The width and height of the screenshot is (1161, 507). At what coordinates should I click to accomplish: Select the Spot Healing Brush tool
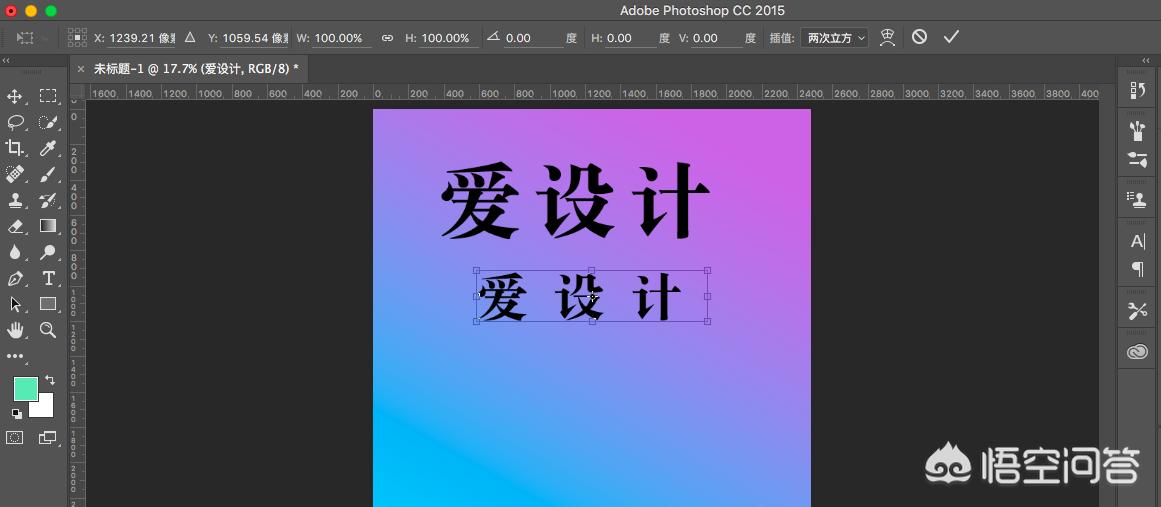pos(14,174)
